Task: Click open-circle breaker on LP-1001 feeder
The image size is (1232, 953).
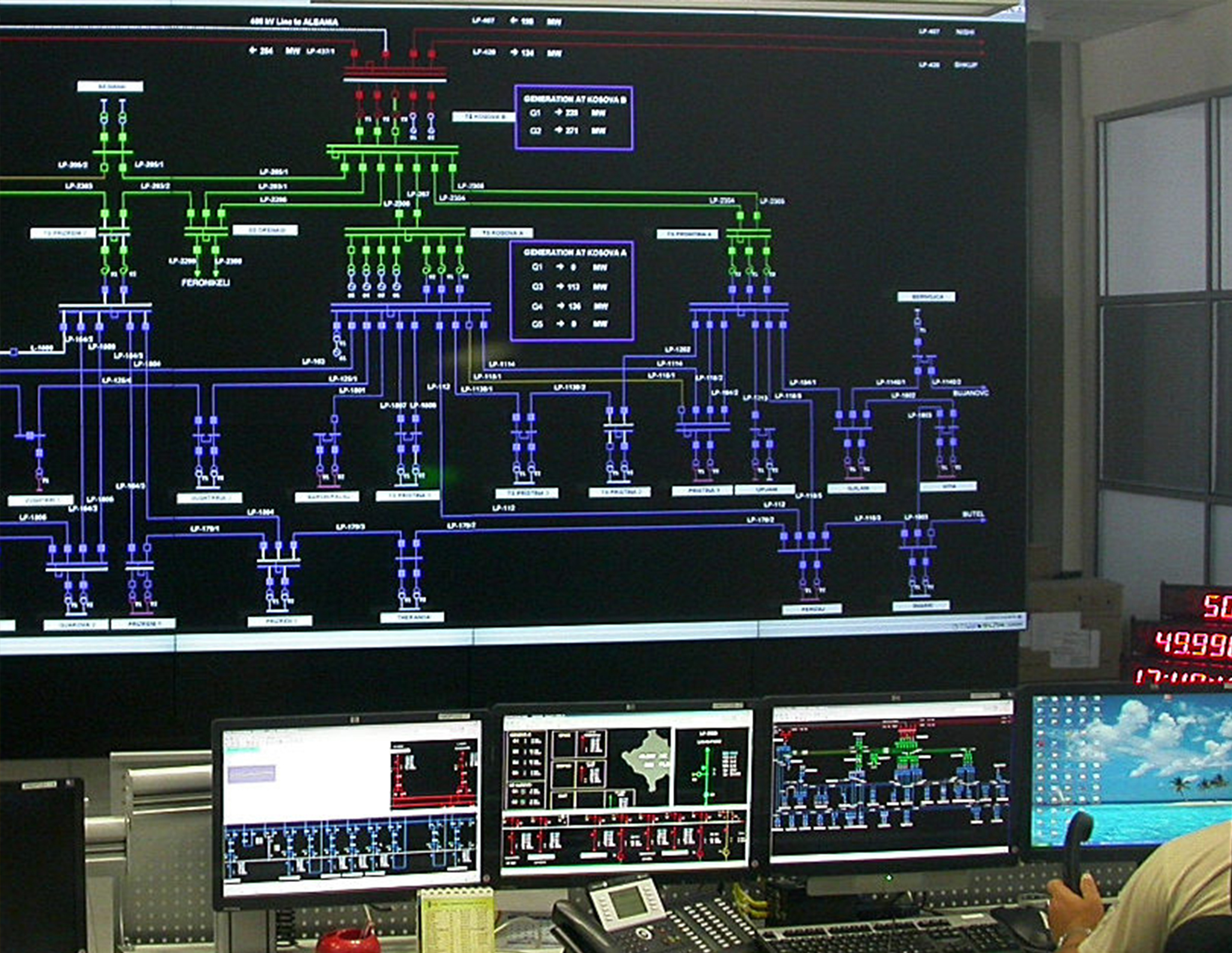Action: (334, 419)
